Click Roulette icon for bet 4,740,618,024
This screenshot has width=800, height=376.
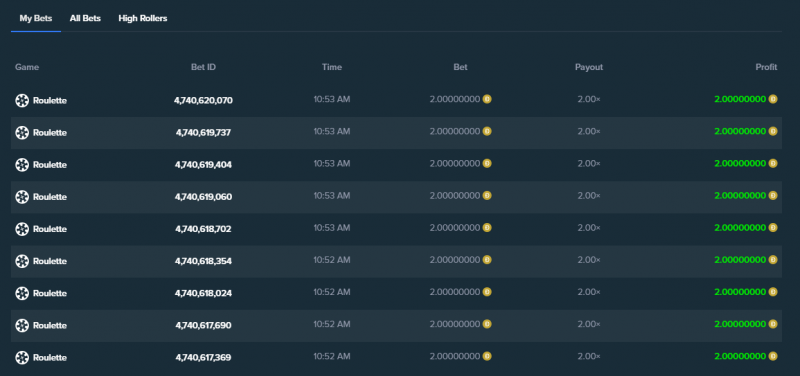pos(22,293)
